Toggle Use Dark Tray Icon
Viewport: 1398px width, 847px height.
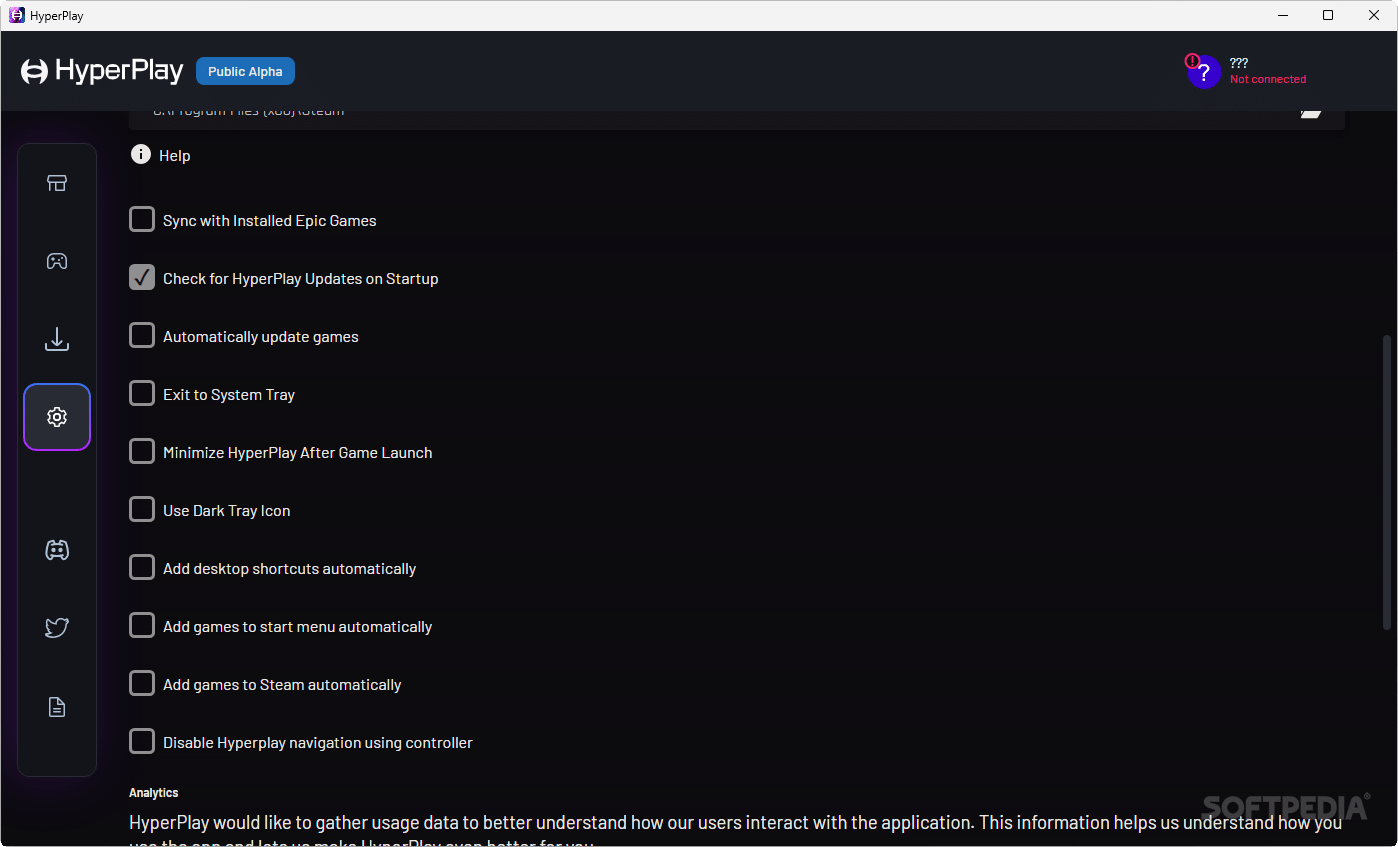pos(142,510)
